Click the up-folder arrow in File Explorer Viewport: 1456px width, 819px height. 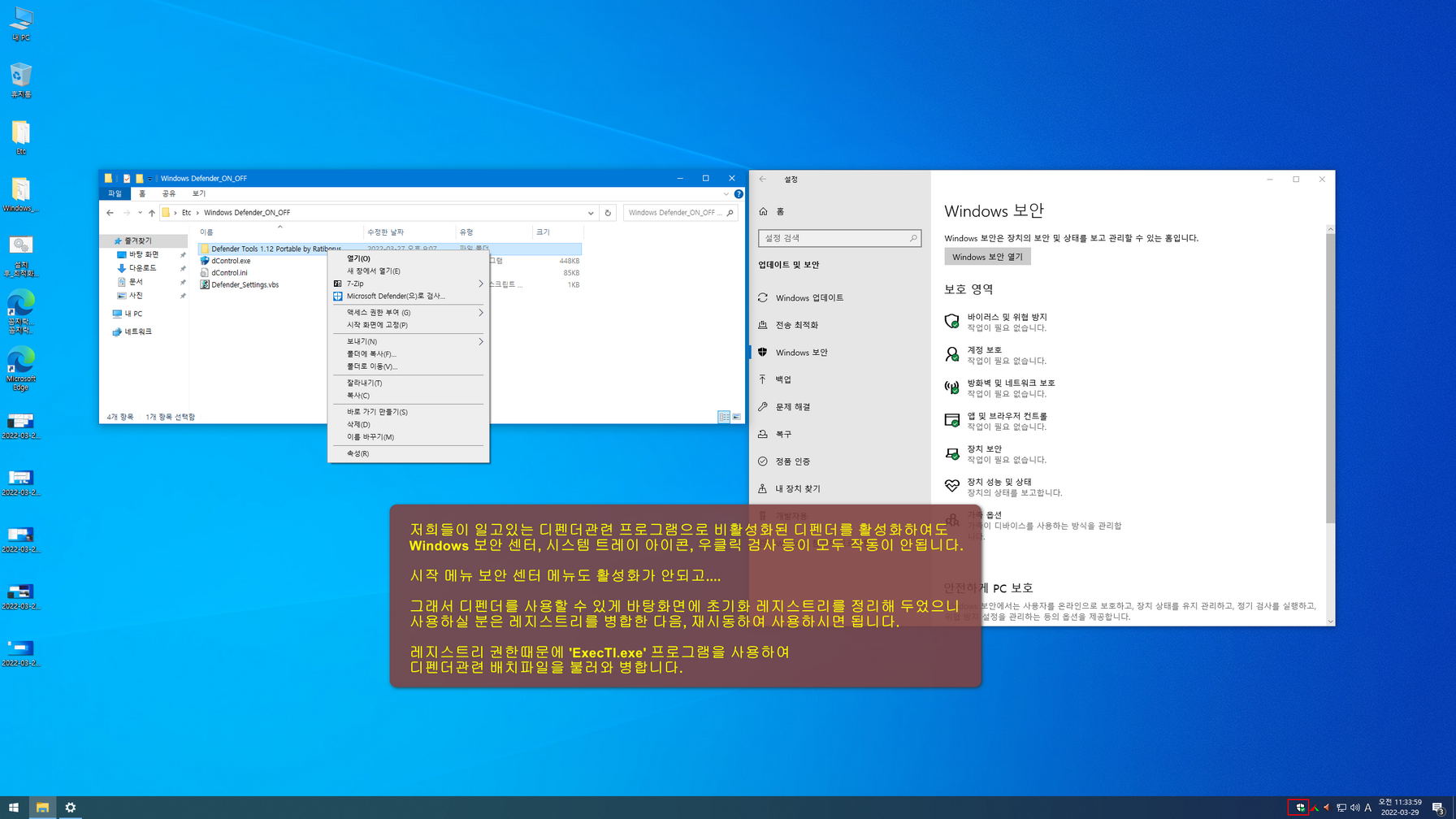point(152,213)
